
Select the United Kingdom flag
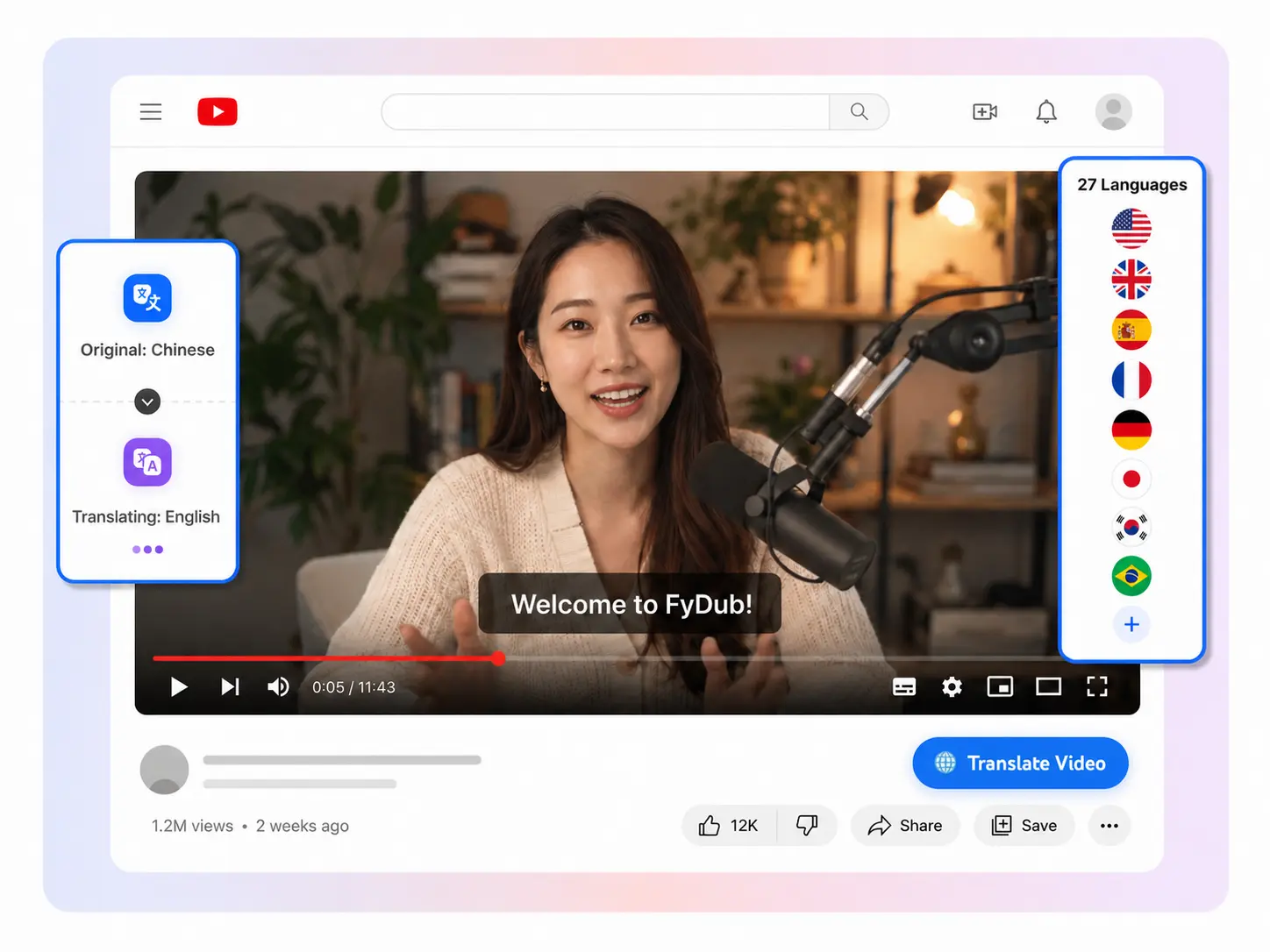tap(1131, 280)
